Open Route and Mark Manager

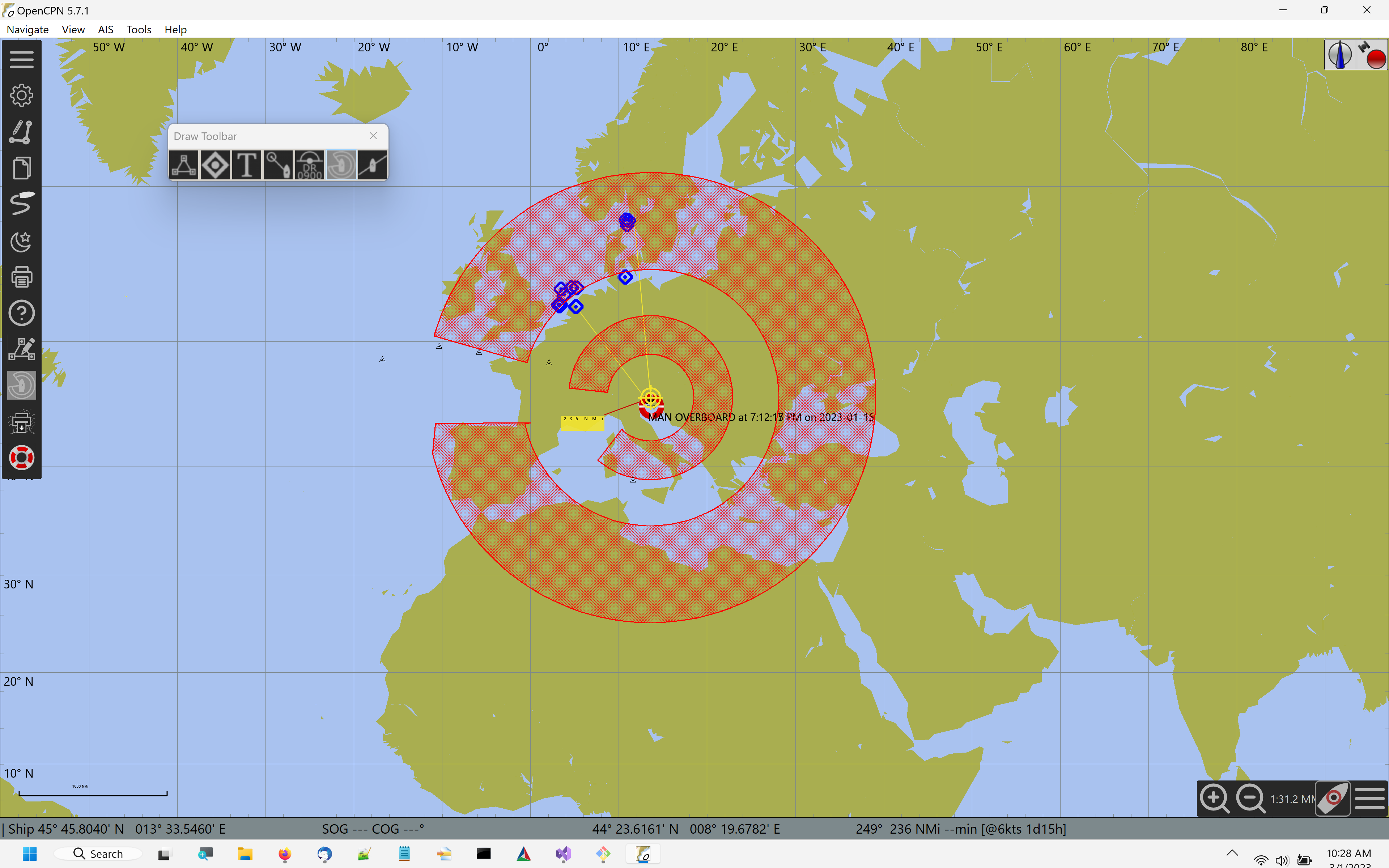point(21,168)
